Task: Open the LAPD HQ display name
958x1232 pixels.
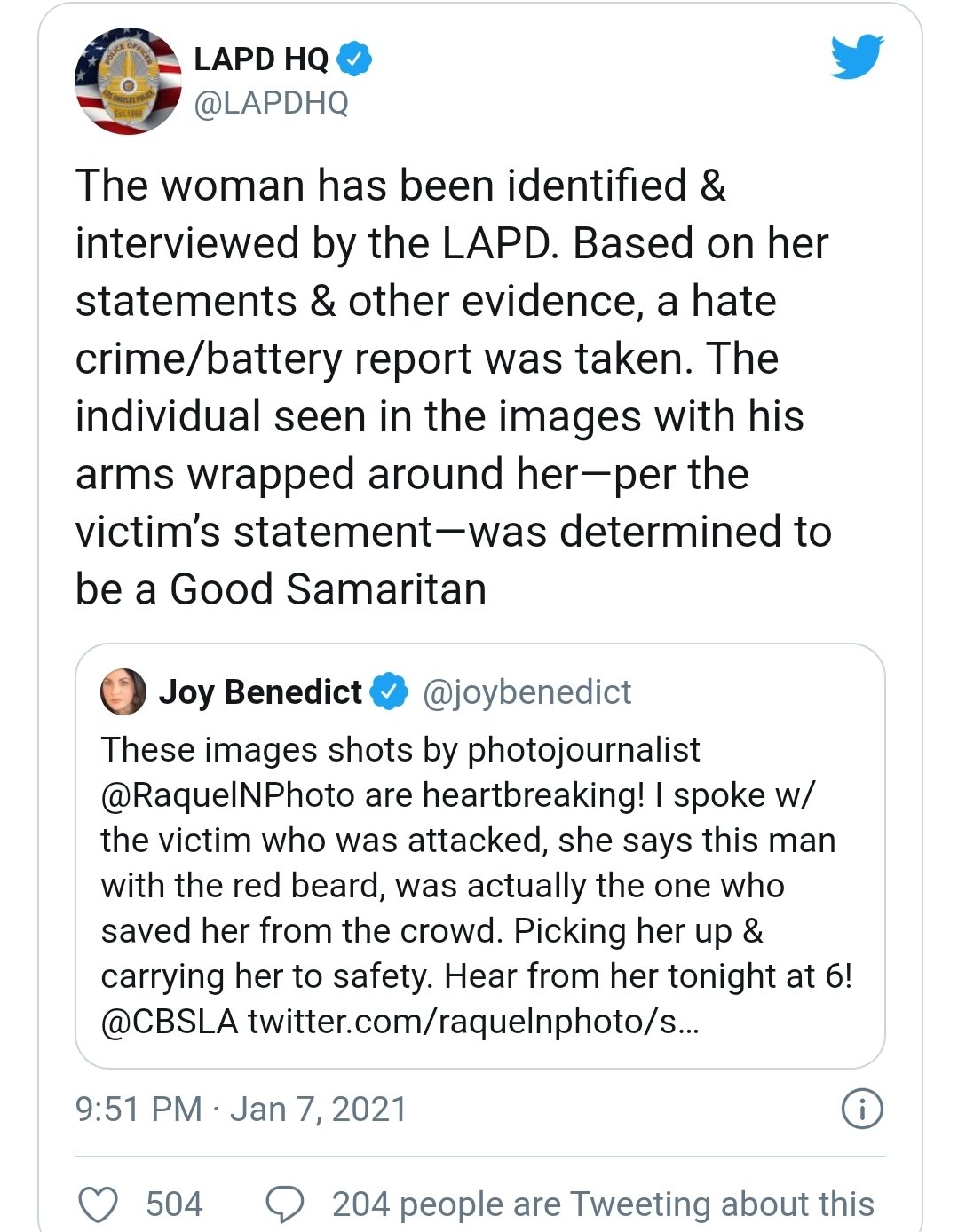Action: tap(261, 59)
